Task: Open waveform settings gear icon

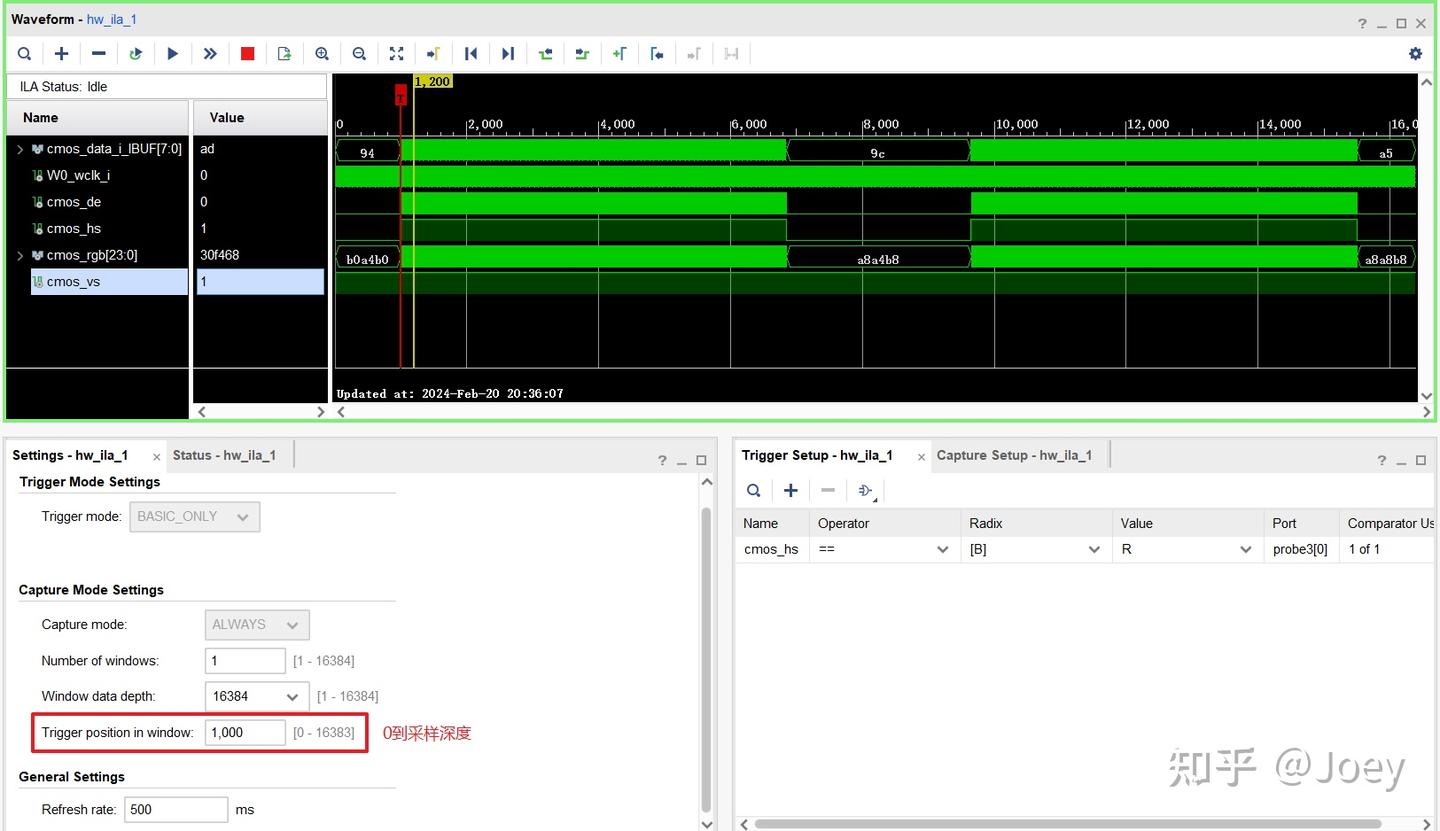Action: coord(1415,53)
